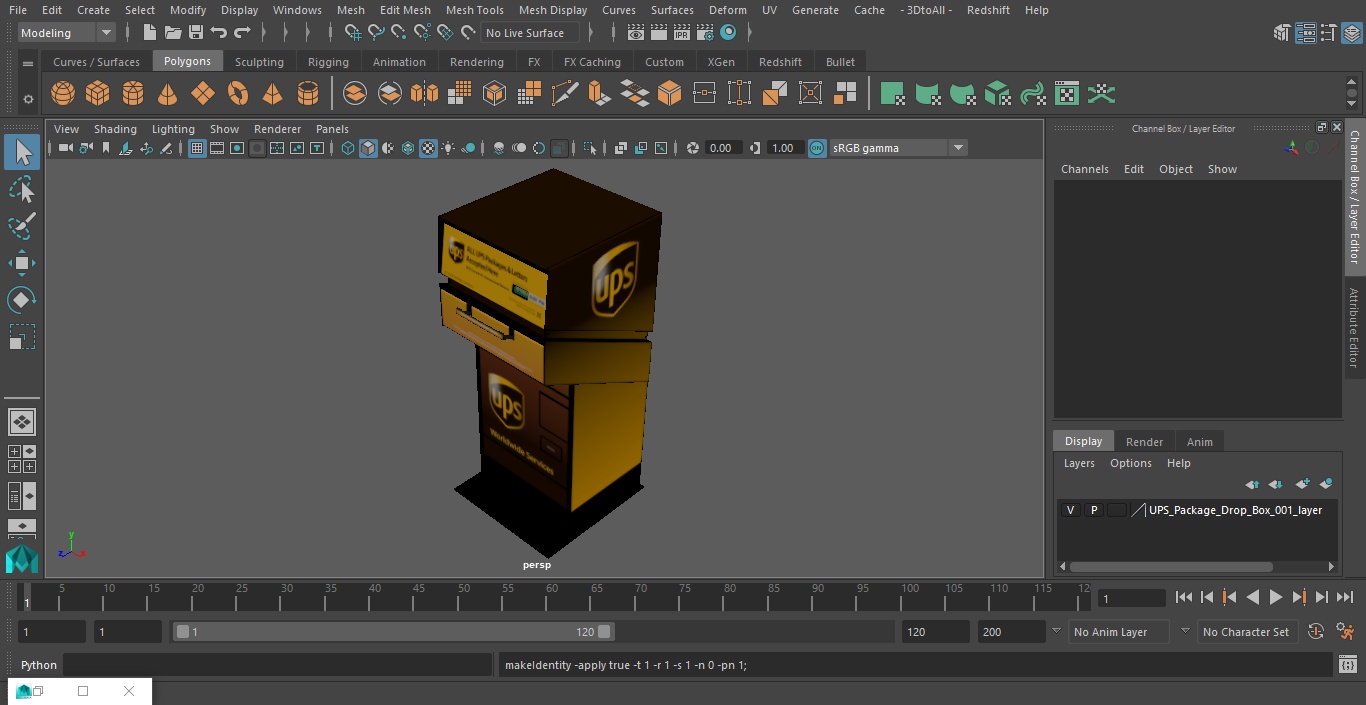This screenshot has height=705, width=1366.
Task: Create a polygon sphere from the shelf
Action: coord(63,94)
